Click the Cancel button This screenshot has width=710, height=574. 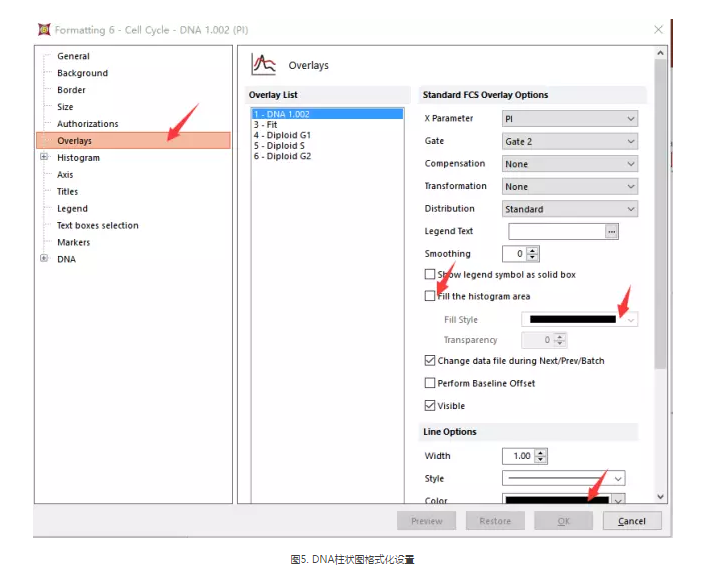[631, 521]
